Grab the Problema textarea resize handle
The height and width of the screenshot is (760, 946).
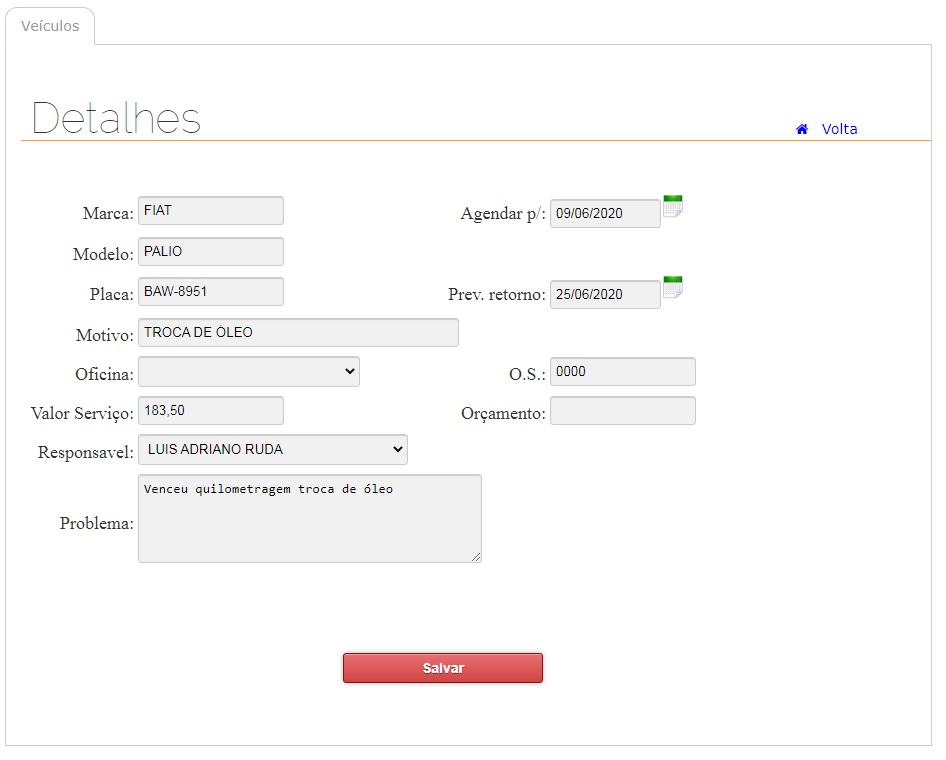coord(476,557)
